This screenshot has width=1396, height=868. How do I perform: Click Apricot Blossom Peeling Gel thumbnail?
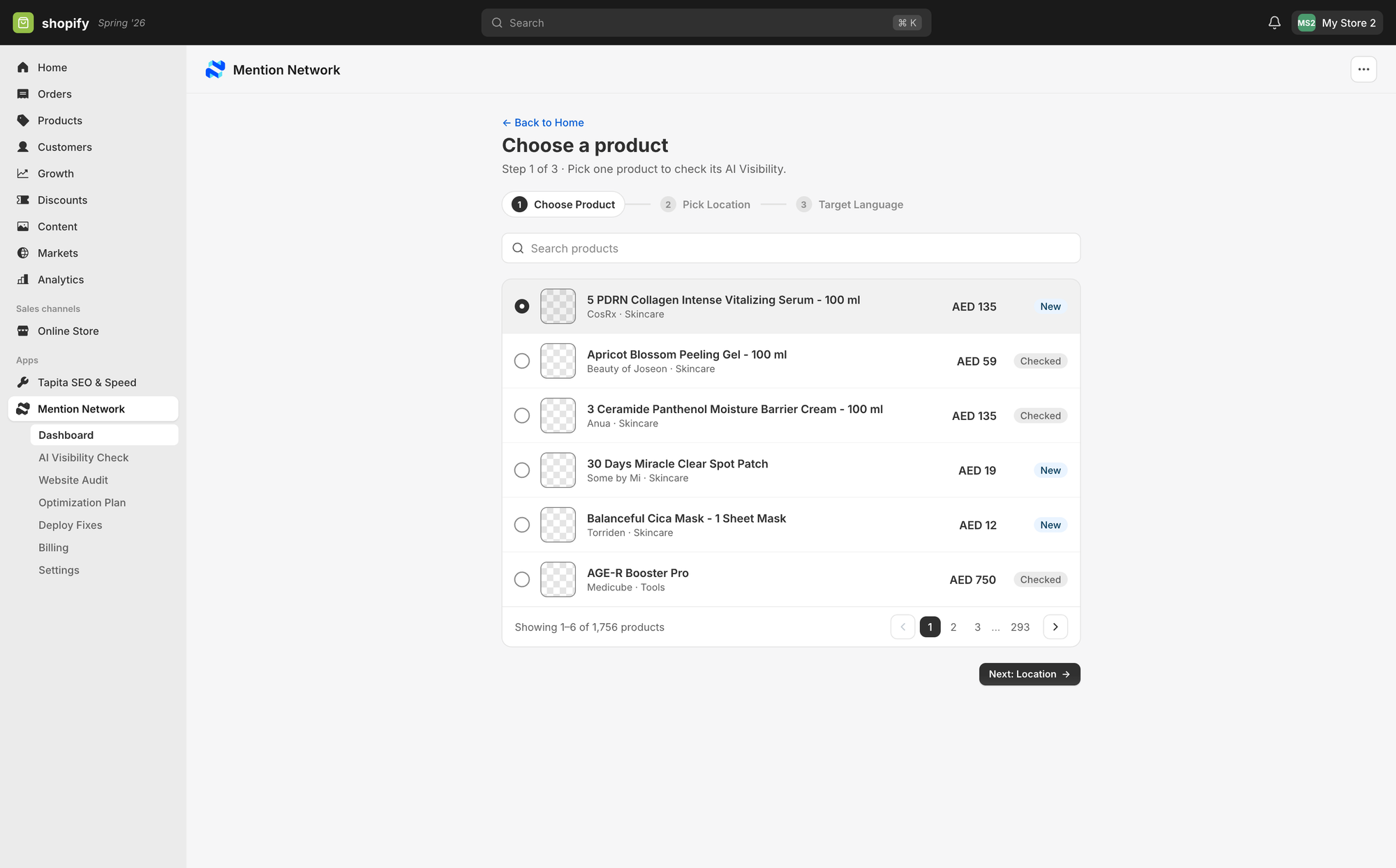(x=558, y=361)
